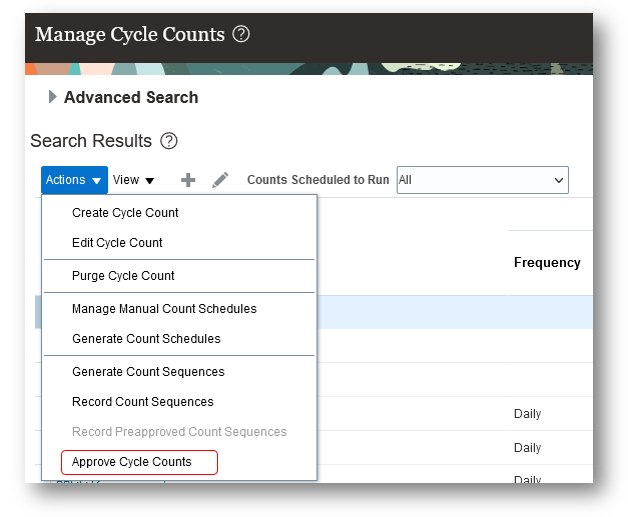The width and height of the screenshot is (628, 517).
Task: Click Generate Count Schedules menu entry
Action: [x=146, y=339]
